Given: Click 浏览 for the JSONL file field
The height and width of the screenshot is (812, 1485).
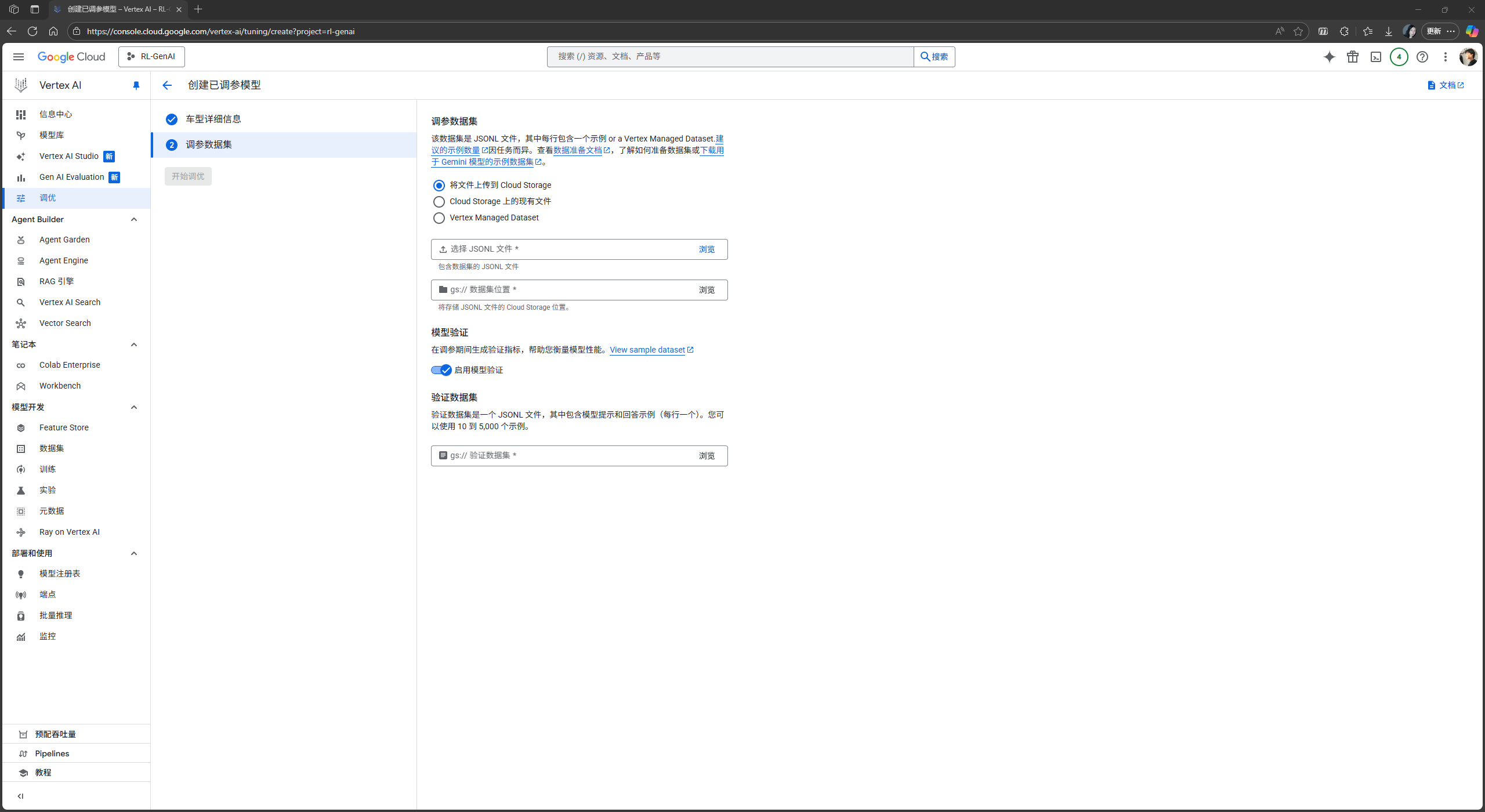Looking at the screenshot, I should pyautogui.click(x=707, y=249).
